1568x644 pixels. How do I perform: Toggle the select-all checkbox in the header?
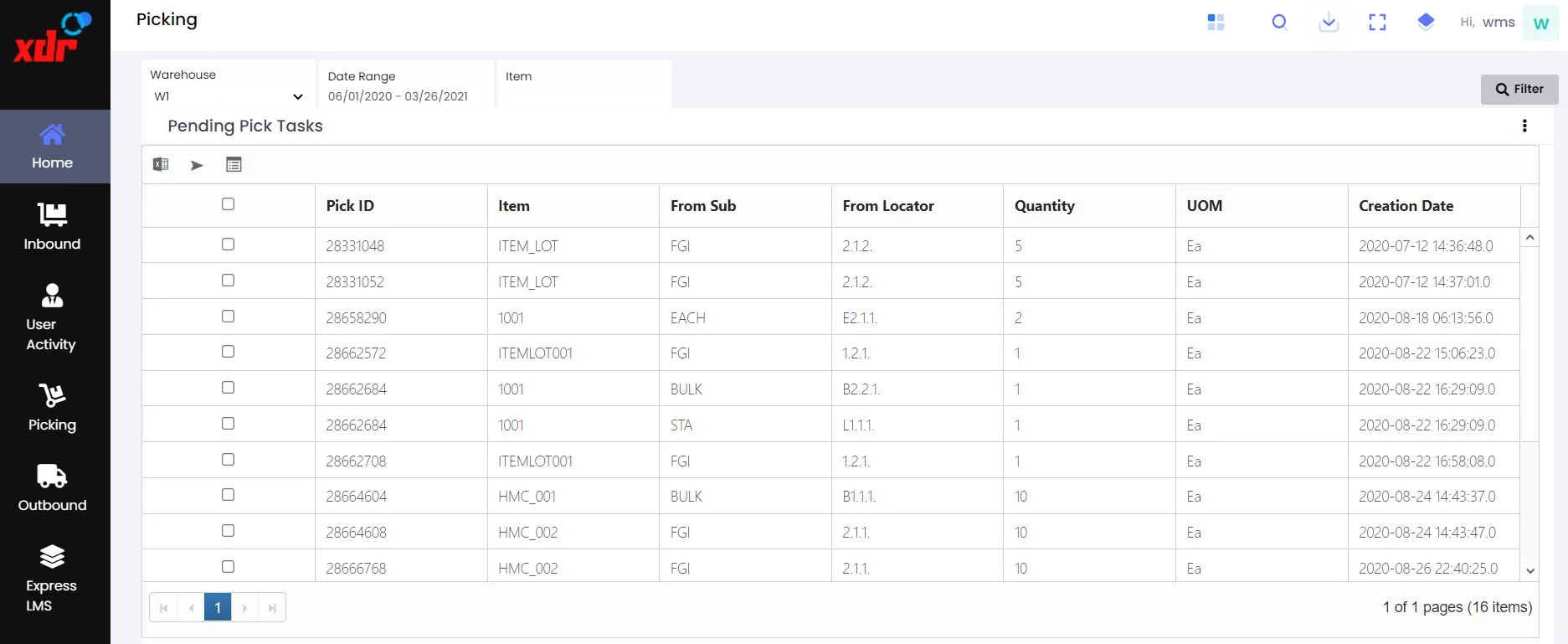pyautogui.click(x=228, y=204)
